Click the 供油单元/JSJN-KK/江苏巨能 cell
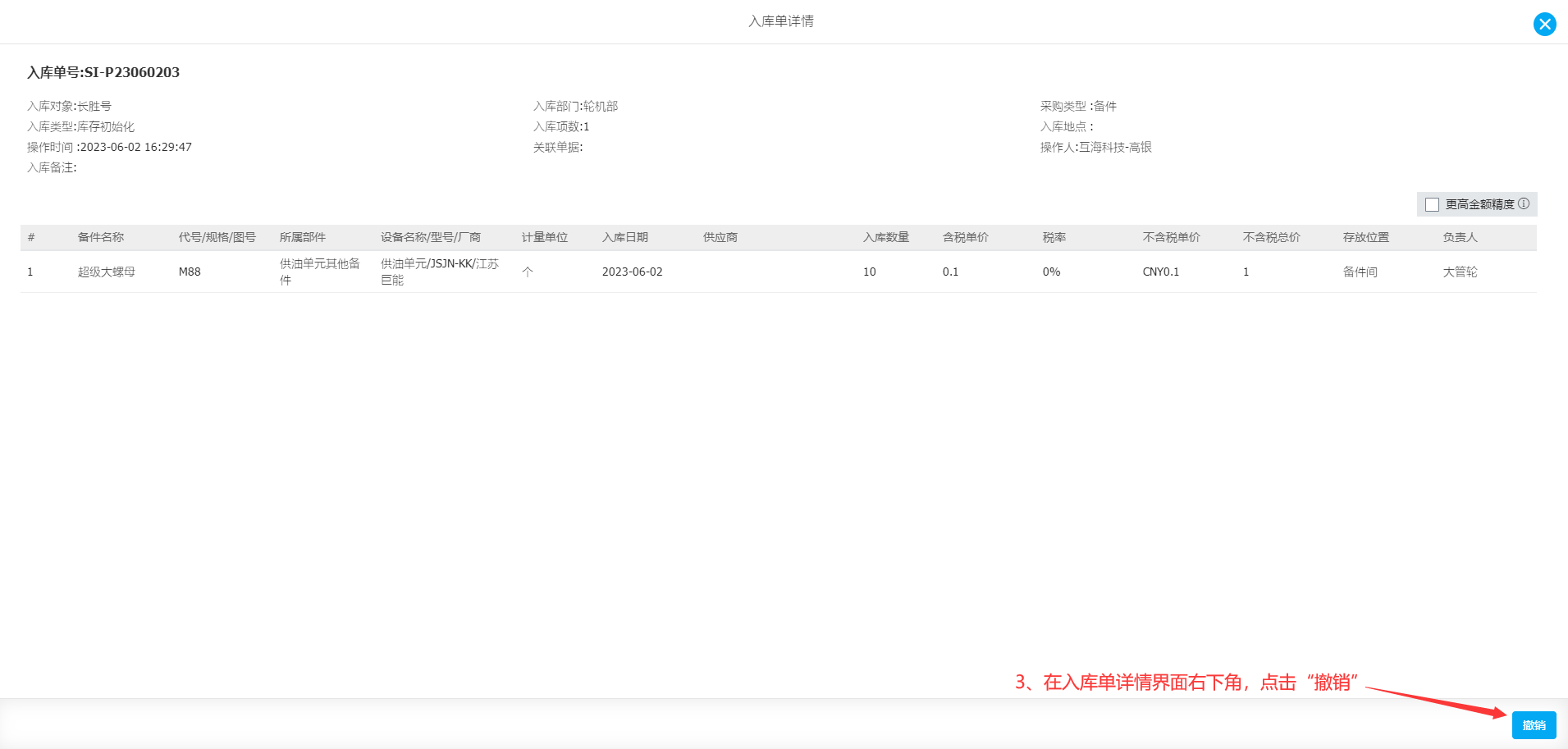Image resolution: width=1568 pixels, height=749 pixels. pyautogui.click(x=440, y=272)
